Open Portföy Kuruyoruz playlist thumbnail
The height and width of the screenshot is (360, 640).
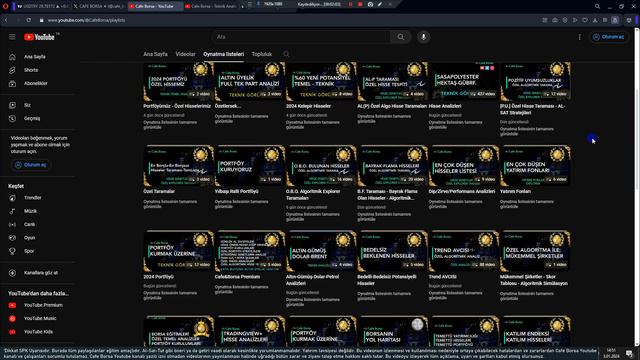pos(250,166)
